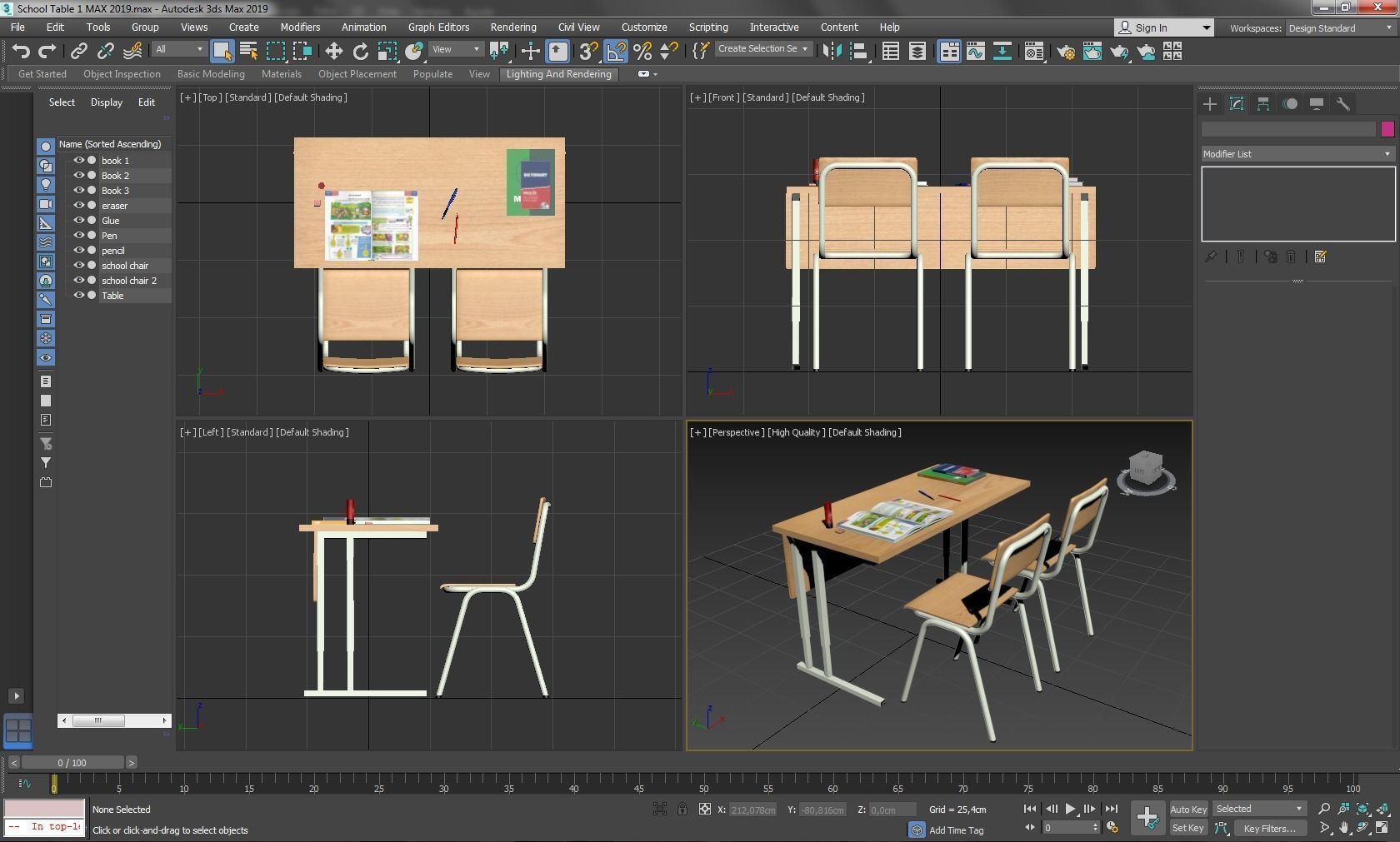The width and height of the screenshot is (1400, 842).
Task: Open the Curve Editor icon
Action: 976,52
